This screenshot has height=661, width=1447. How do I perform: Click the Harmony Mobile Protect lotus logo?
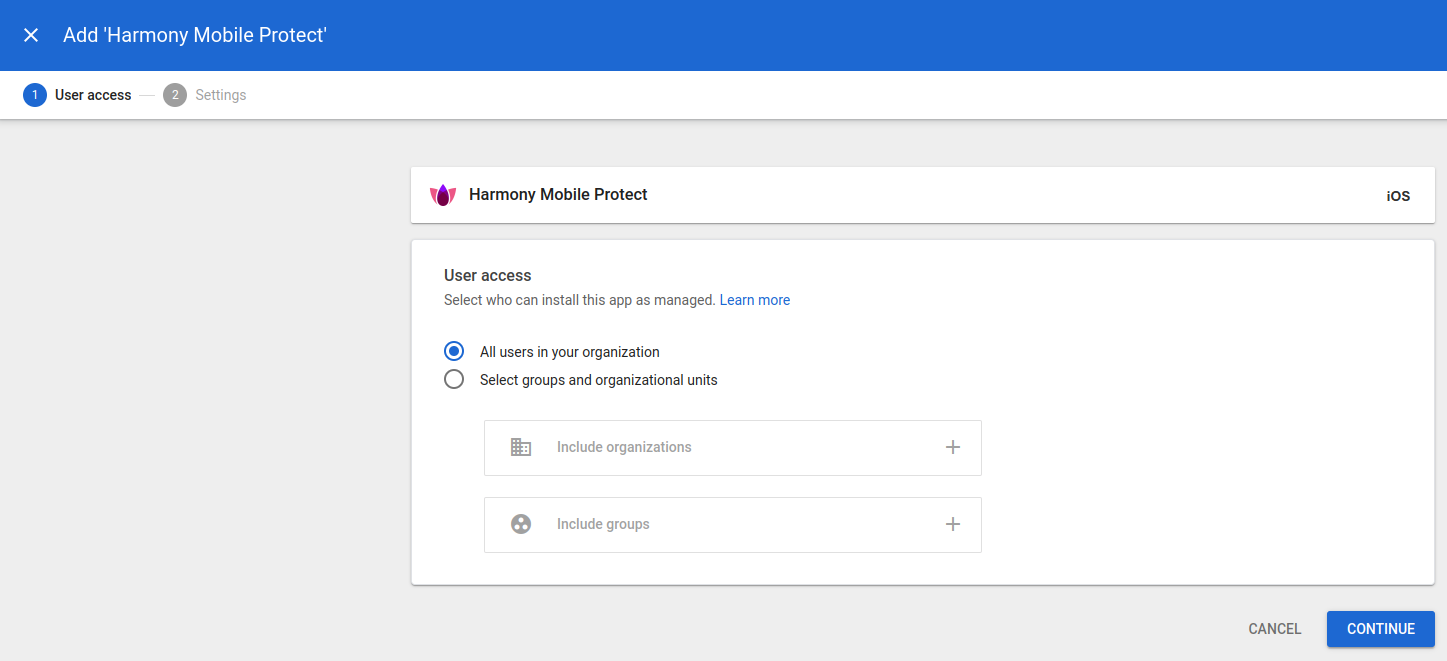(x=442, y=195)
